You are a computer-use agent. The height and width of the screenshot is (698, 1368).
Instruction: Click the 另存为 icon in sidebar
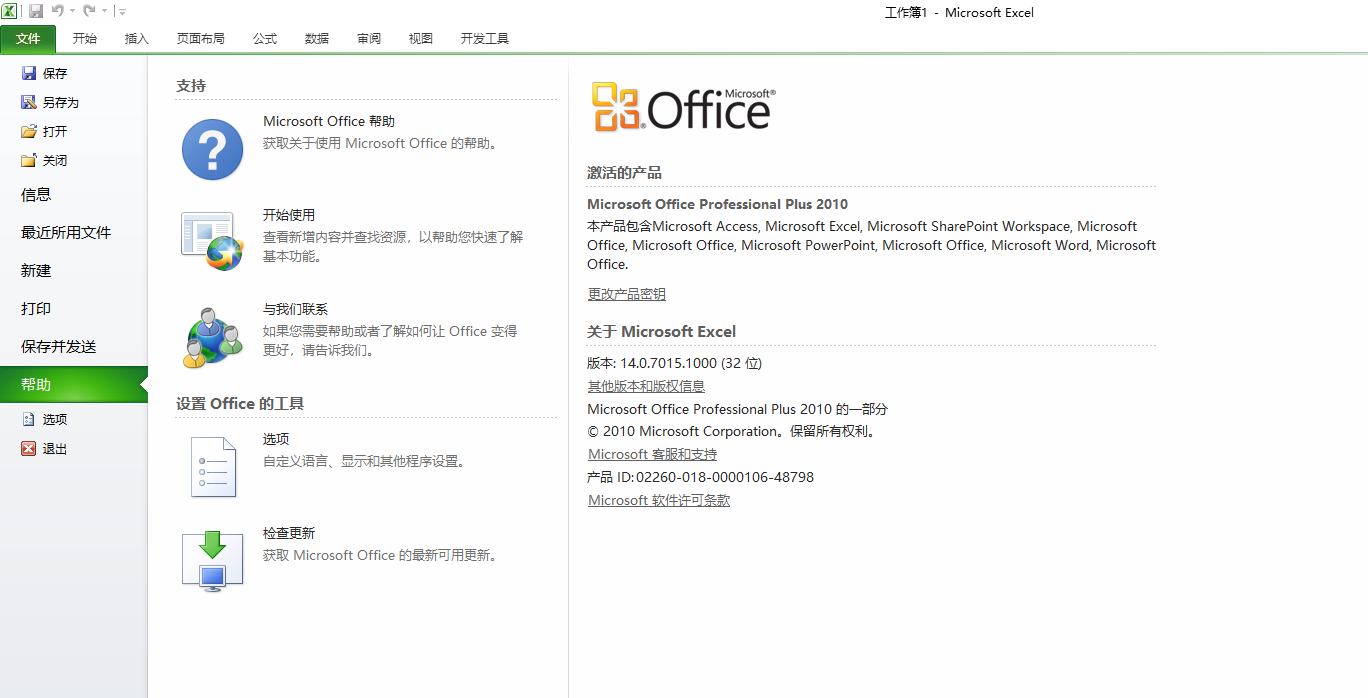pos(29,102)
